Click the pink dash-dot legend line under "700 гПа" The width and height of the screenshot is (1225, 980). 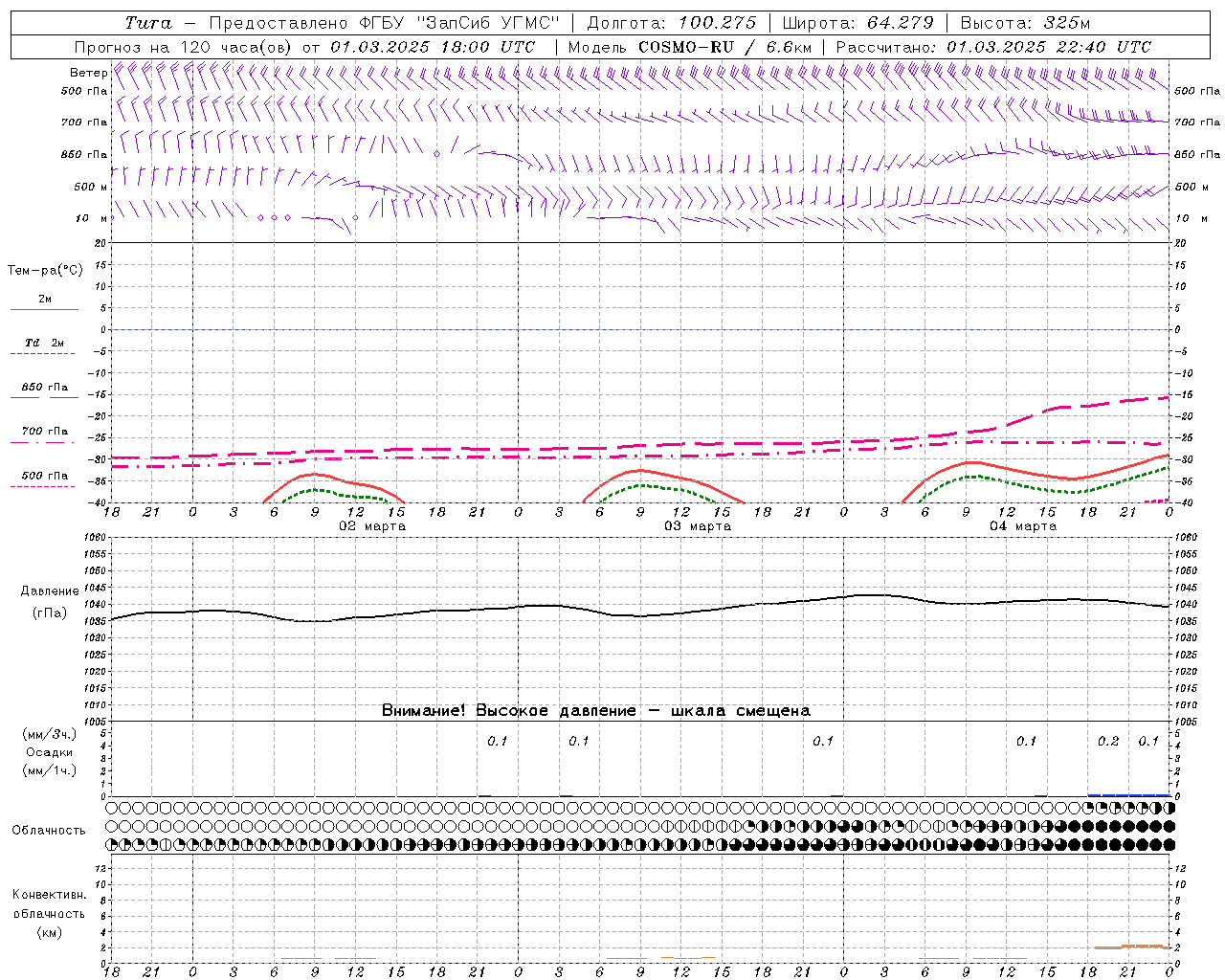(42, 442)
